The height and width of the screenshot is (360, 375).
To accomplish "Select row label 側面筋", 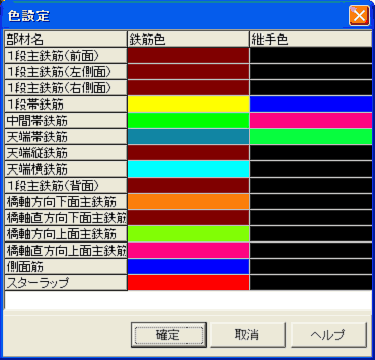I will click(66, 267).
